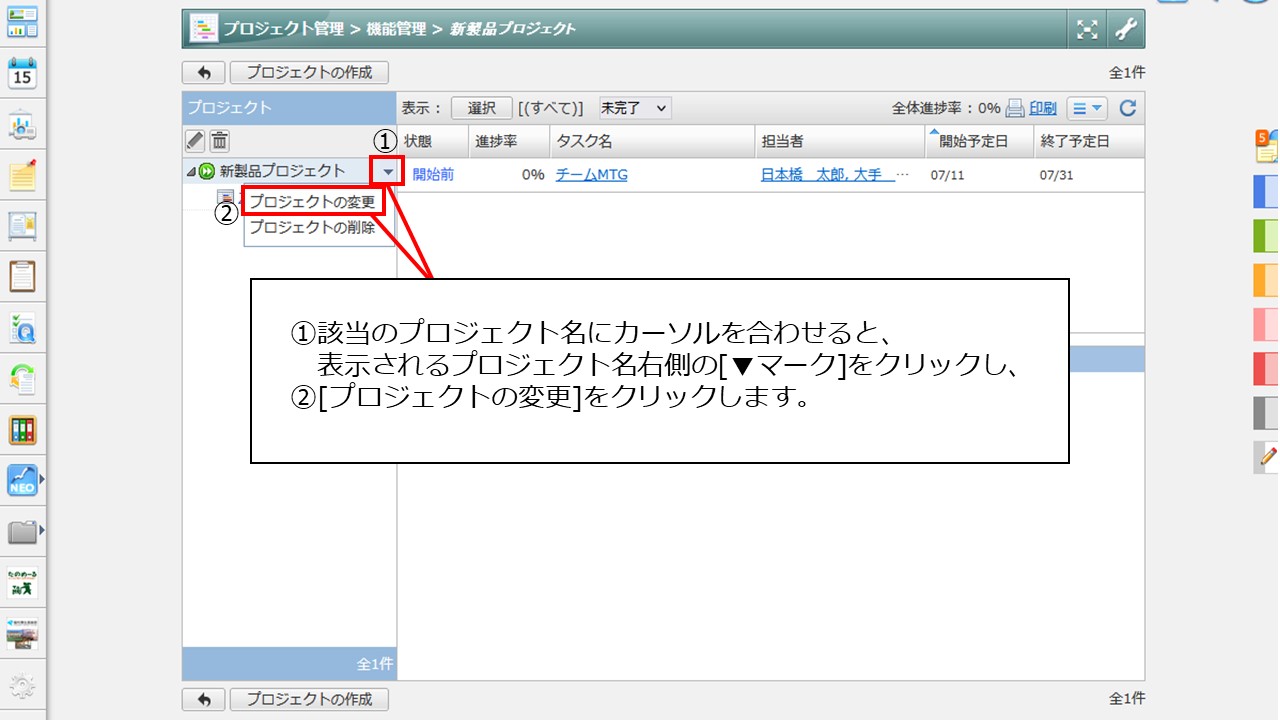Expand the NEO icon side arrow
The width and height of the screenshot is (1280, 720).
pos(42,480)
